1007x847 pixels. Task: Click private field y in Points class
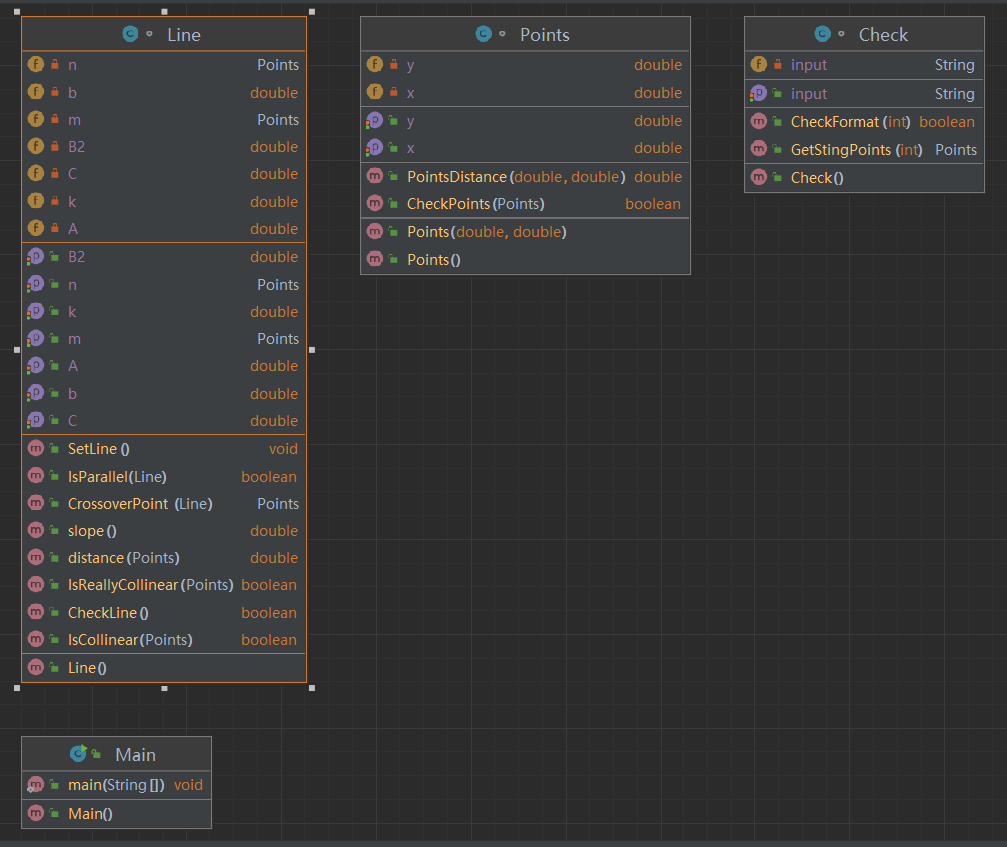410,65
